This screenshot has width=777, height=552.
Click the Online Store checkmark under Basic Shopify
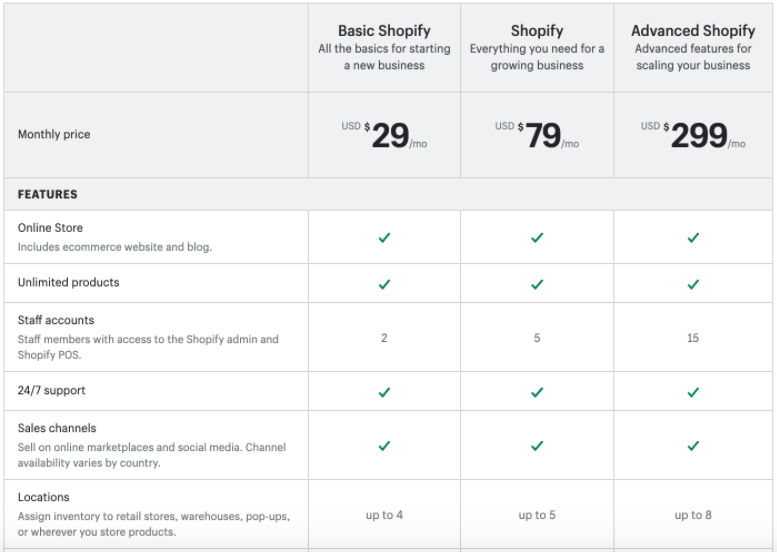384,238
